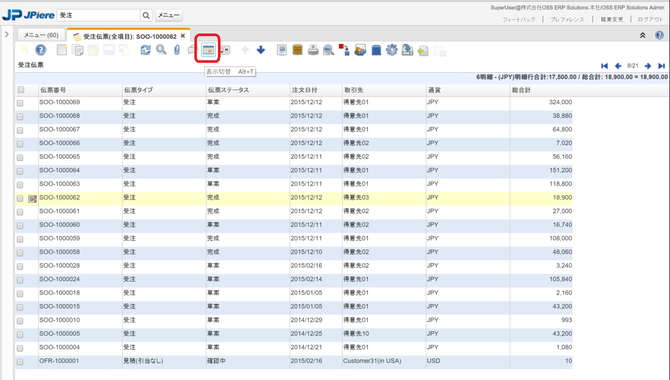Screen dimensions: 670x380
Task: Click the JPiere logo
Action: coord(28,15)
